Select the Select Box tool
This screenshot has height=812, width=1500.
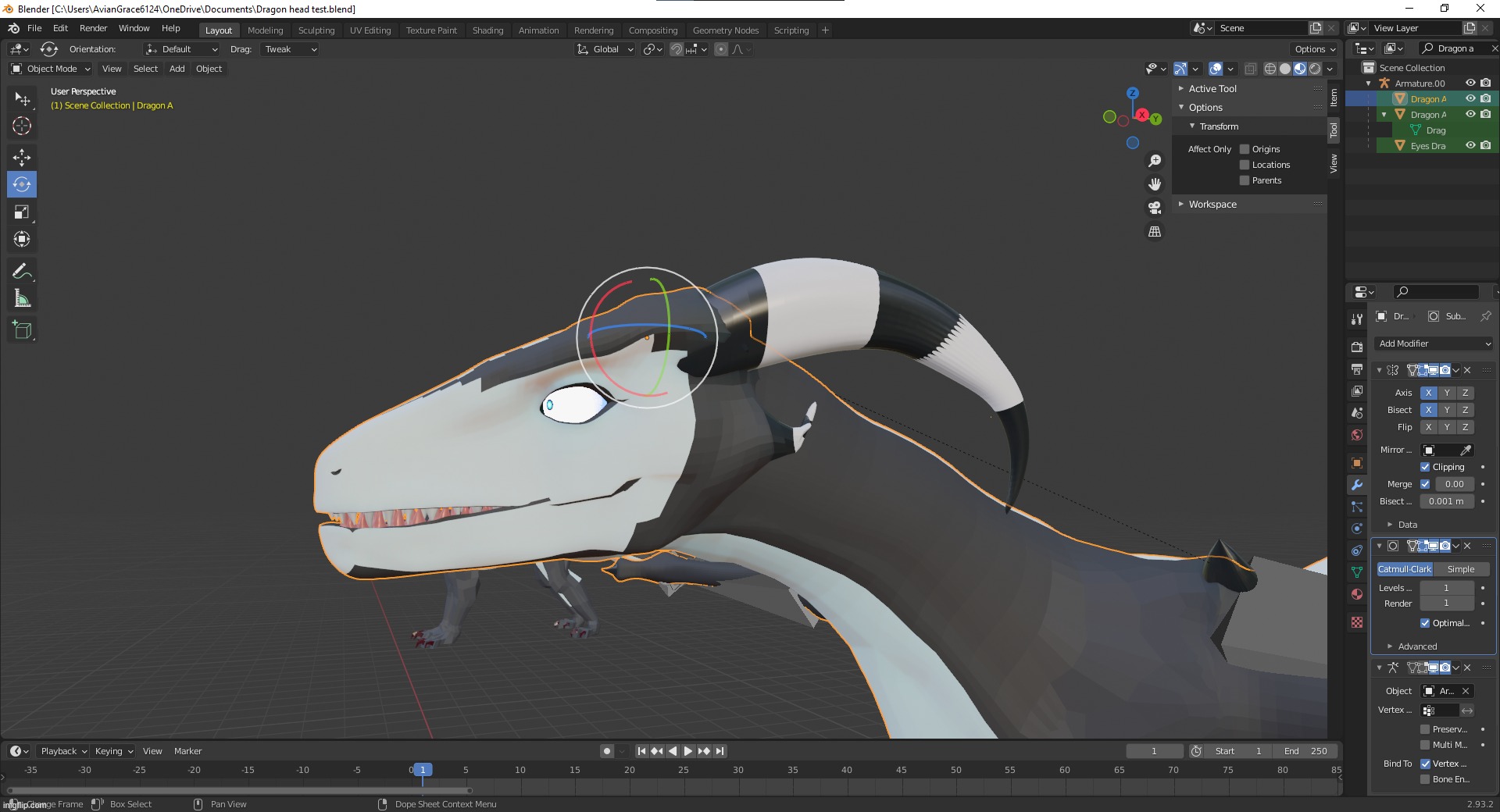pyautogui.click(x=22, y=98)
